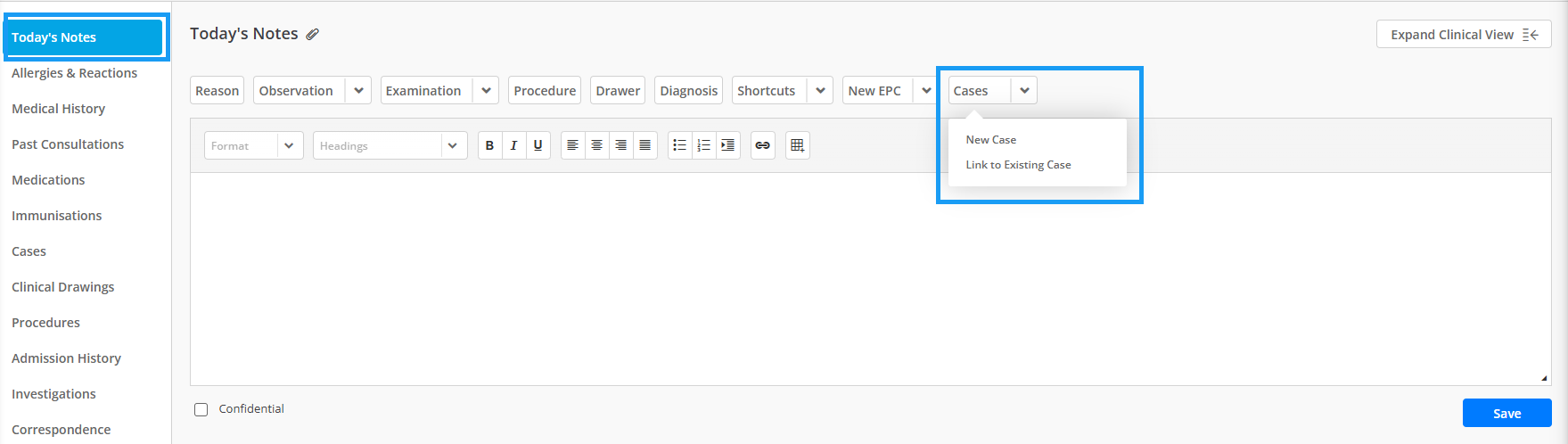This screenshot has height=444, width=1568.
Task: Choose Link to Existing Case
Action: click(x=1018, y=165)
